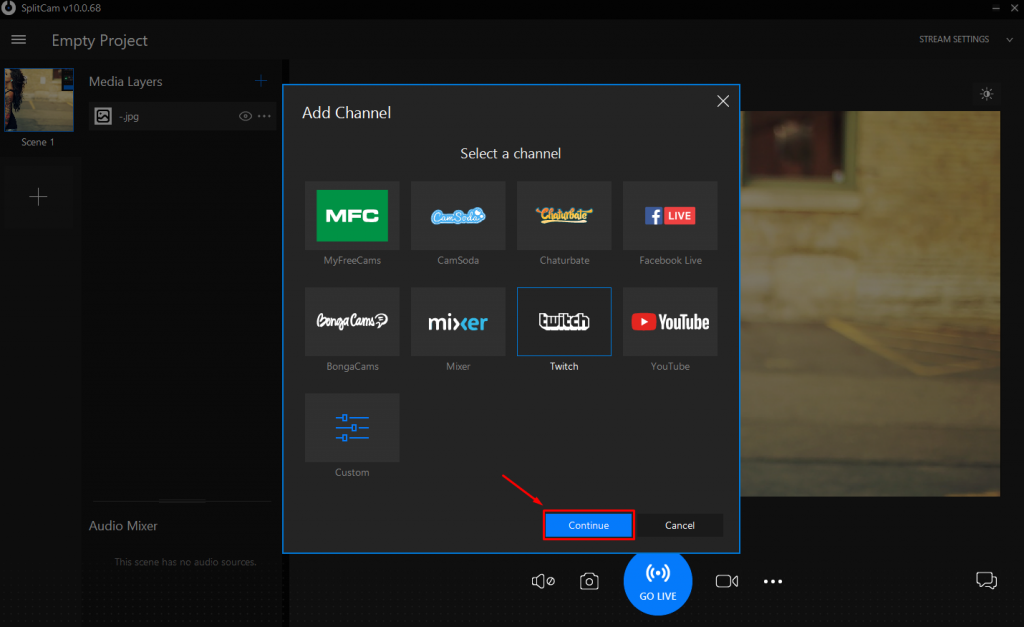Open more options for .jpg layer
This screenshot has width=1024, height=627.
click(264, 116)
